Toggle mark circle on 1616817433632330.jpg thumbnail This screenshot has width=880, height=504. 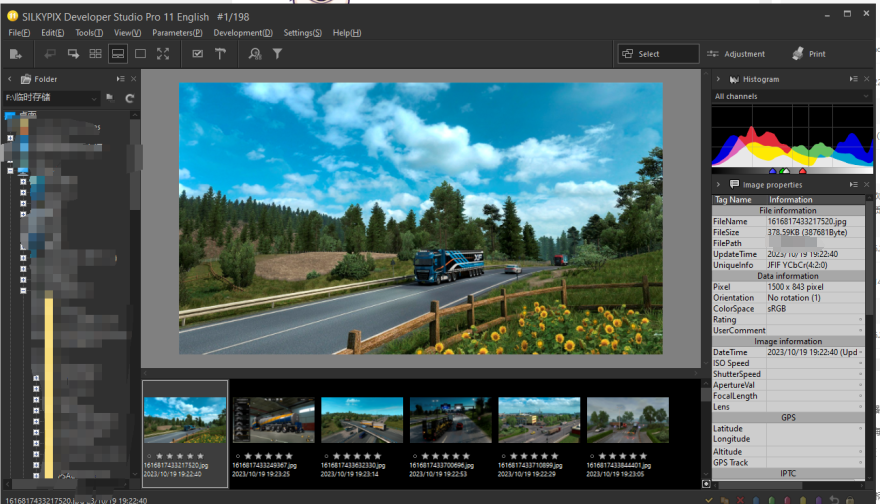326,456
